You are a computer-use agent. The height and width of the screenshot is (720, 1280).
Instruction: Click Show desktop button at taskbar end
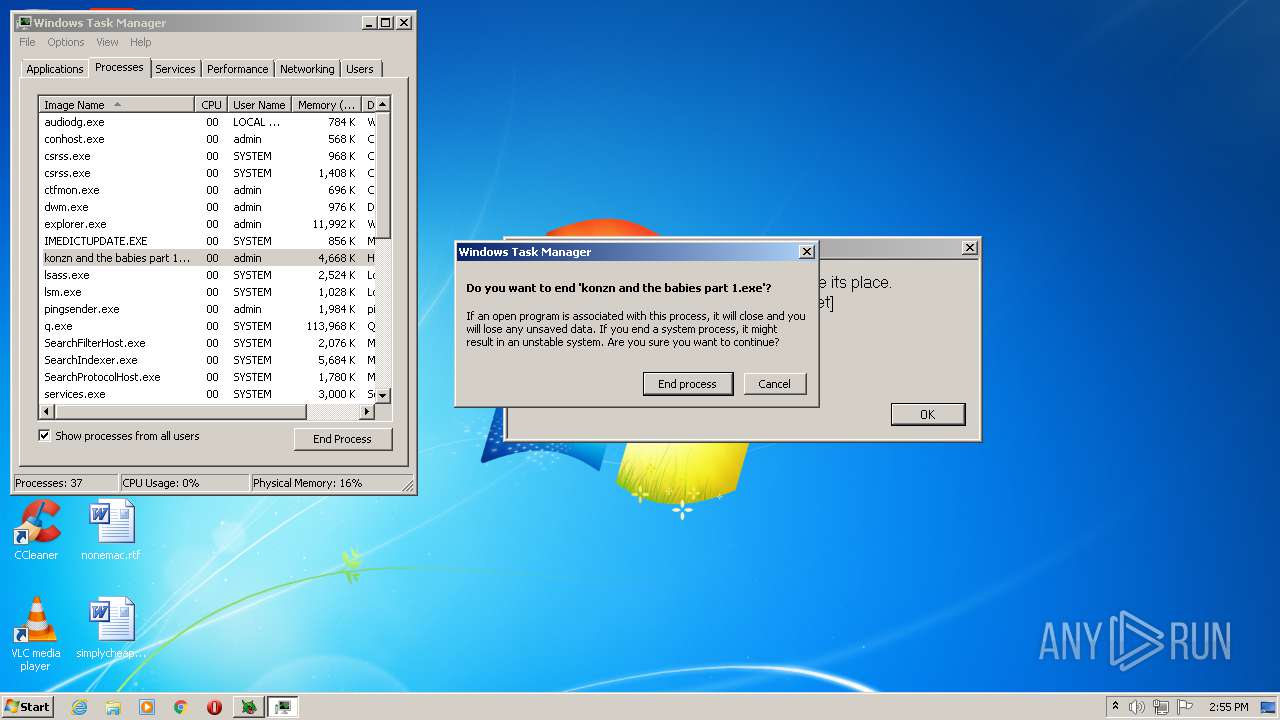point(1268,707)
